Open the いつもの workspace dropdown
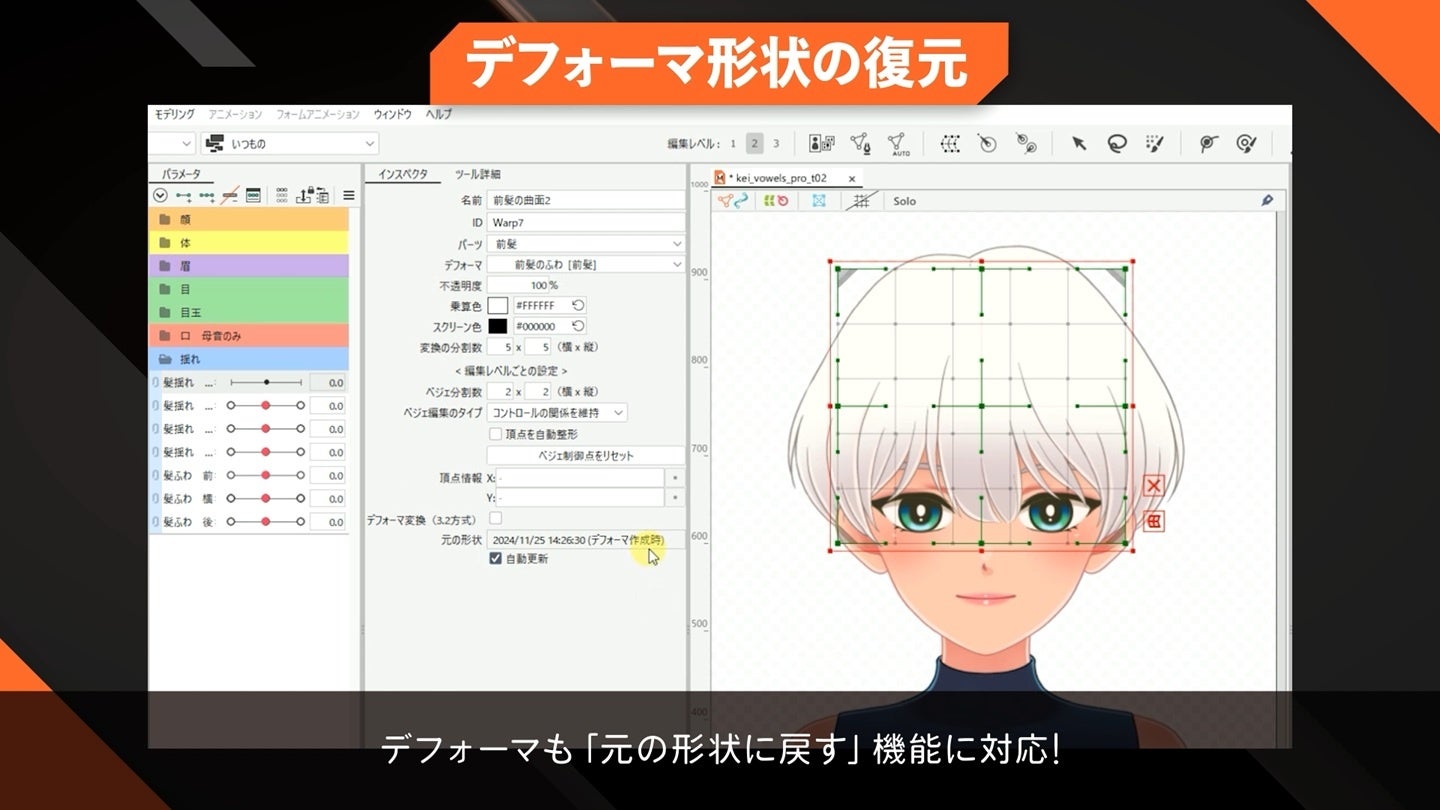The height and width of the screenshot is (810, 1440). pyautogui.click(x=289, y=144)
